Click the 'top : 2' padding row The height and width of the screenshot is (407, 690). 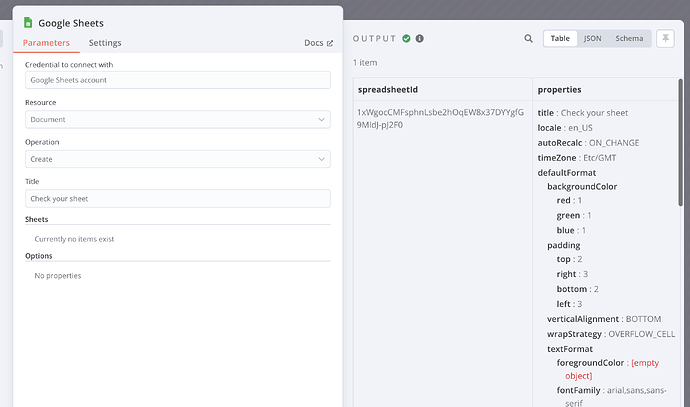coord(569,259)
